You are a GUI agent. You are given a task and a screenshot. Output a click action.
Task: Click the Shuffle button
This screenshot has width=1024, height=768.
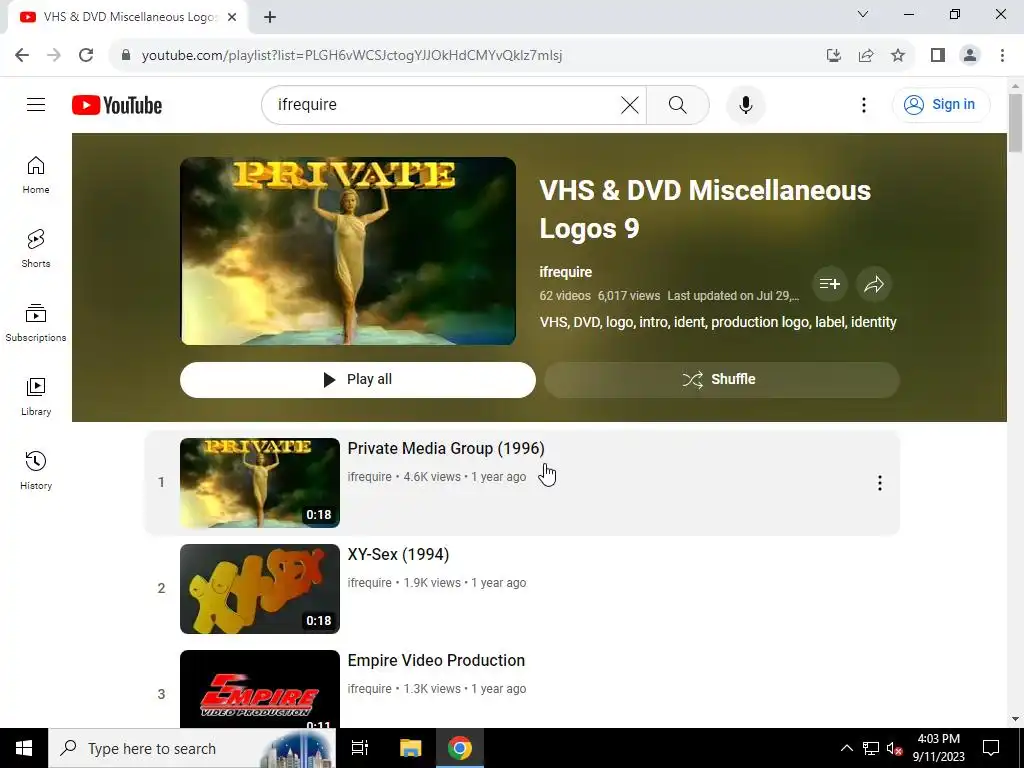click(722, 379)
